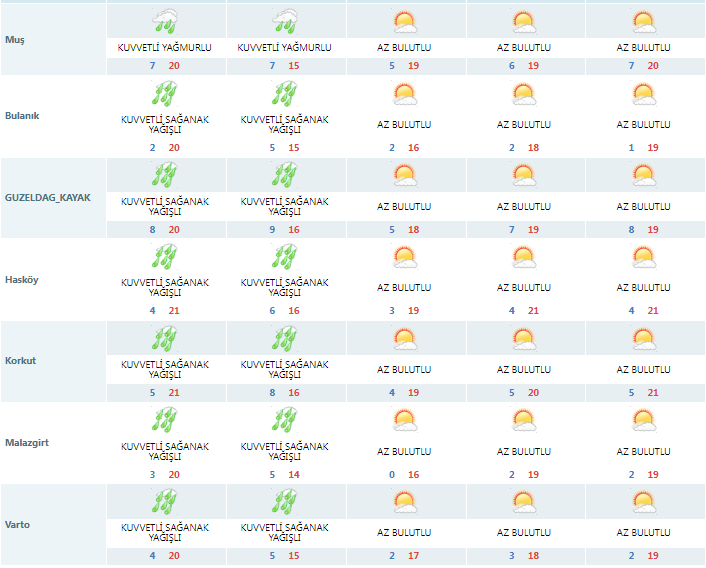
Task: Click the Muş partly cloudy icon in last column
Action: point(643,21)
